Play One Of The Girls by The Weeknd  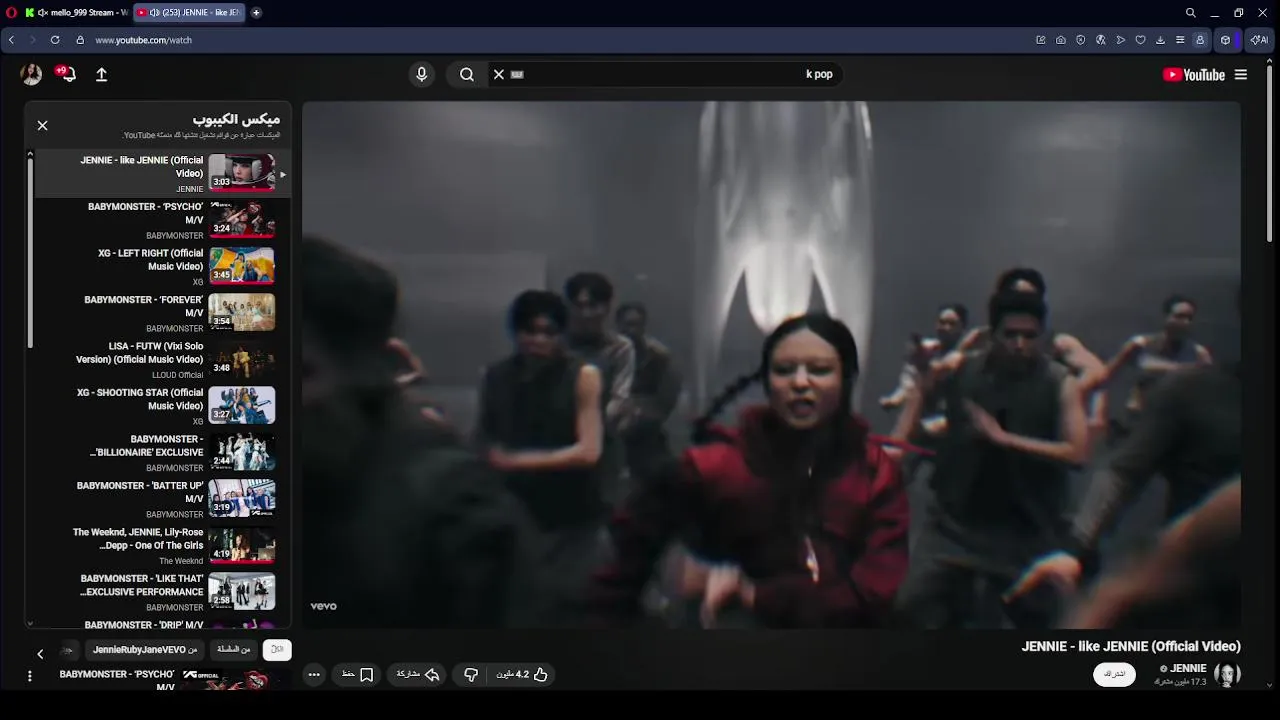162,545
